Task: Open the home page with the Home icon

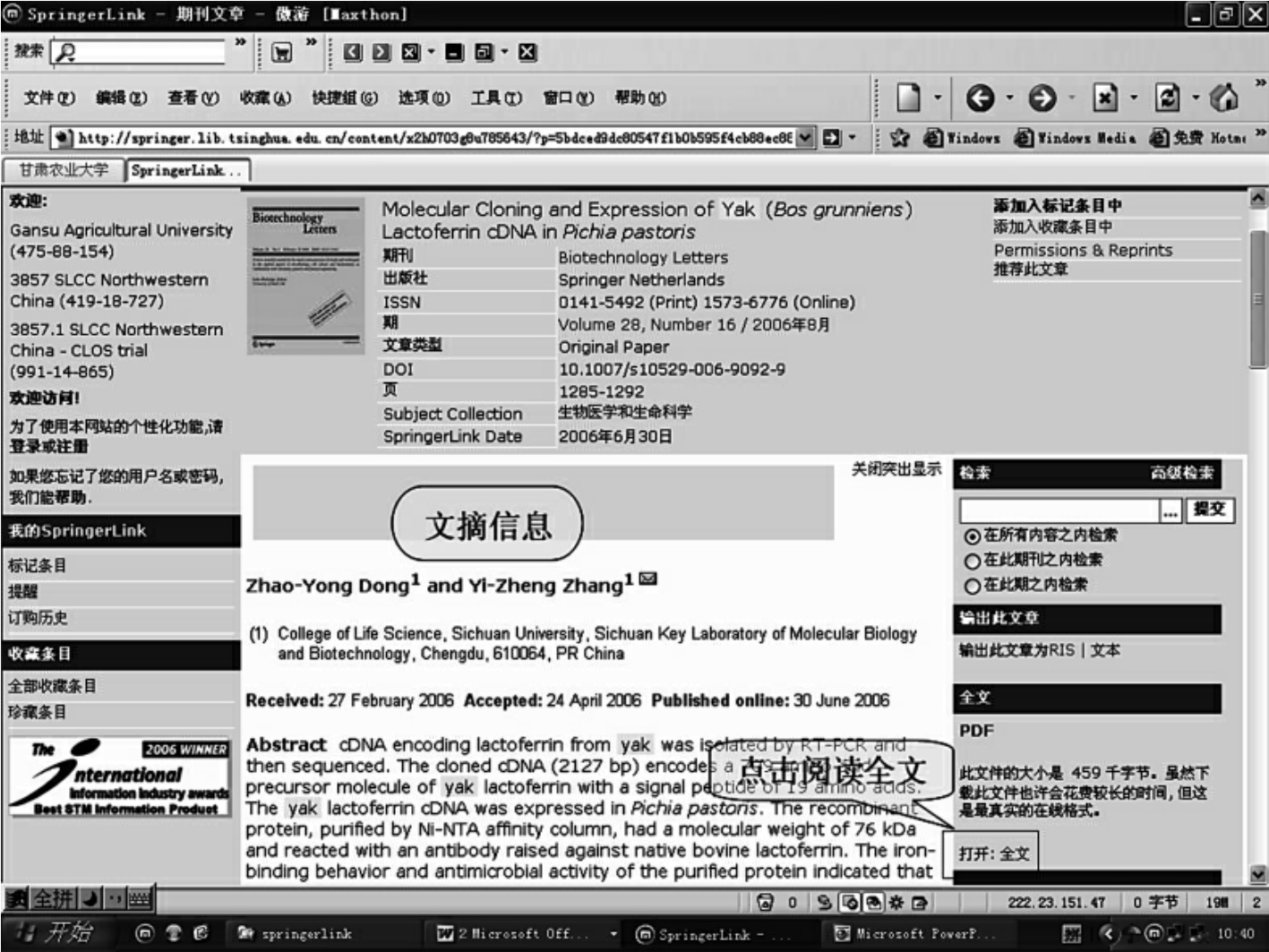Action: pos(1224,97)
